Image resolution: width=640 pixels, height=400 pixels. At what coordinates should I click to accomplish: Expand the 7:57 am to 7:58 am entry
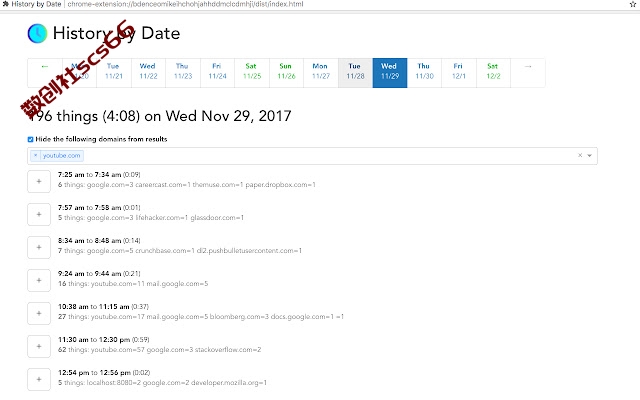[x=39, y=214]
